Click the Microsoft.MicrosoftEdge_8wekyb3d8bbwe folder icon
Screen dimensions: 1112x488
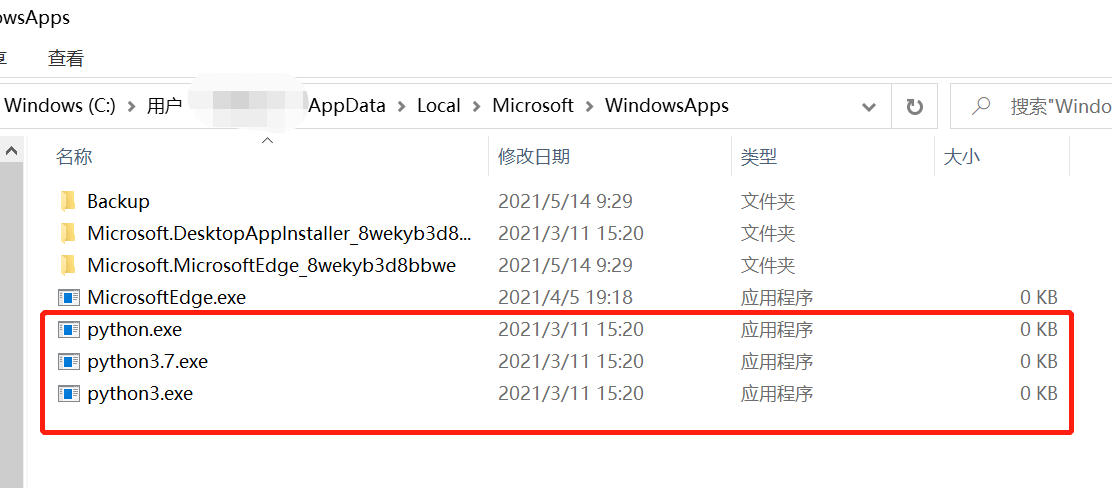coord(68,266)
